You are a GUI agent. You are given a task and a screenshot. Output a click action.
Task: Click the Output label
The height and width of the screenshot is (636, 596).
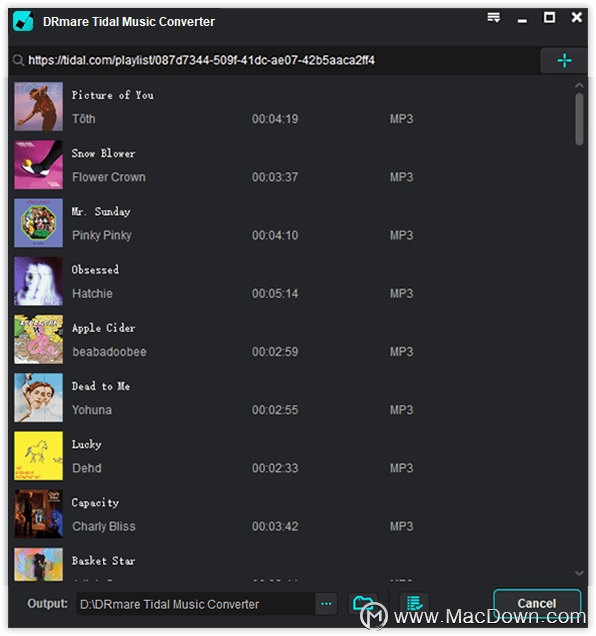[x=47, y=604]
